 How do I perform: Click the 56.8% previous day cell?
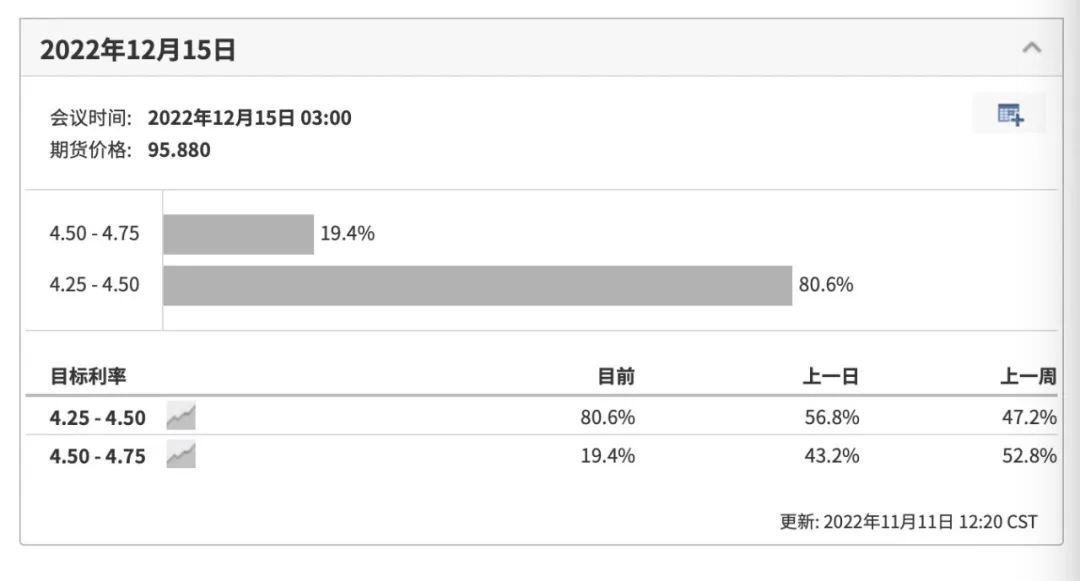pyautogui.click(x=832, y=417)
